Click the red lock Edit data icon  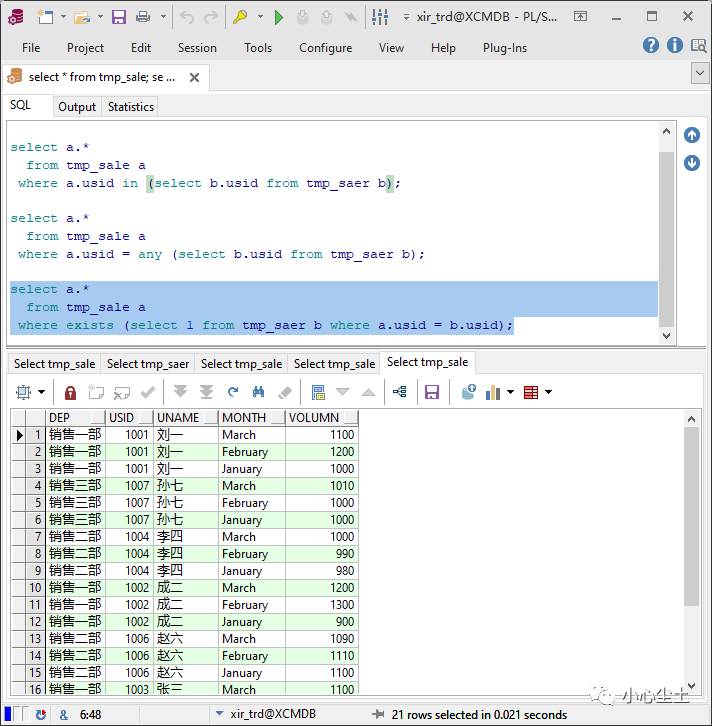[x=70, y=393]
